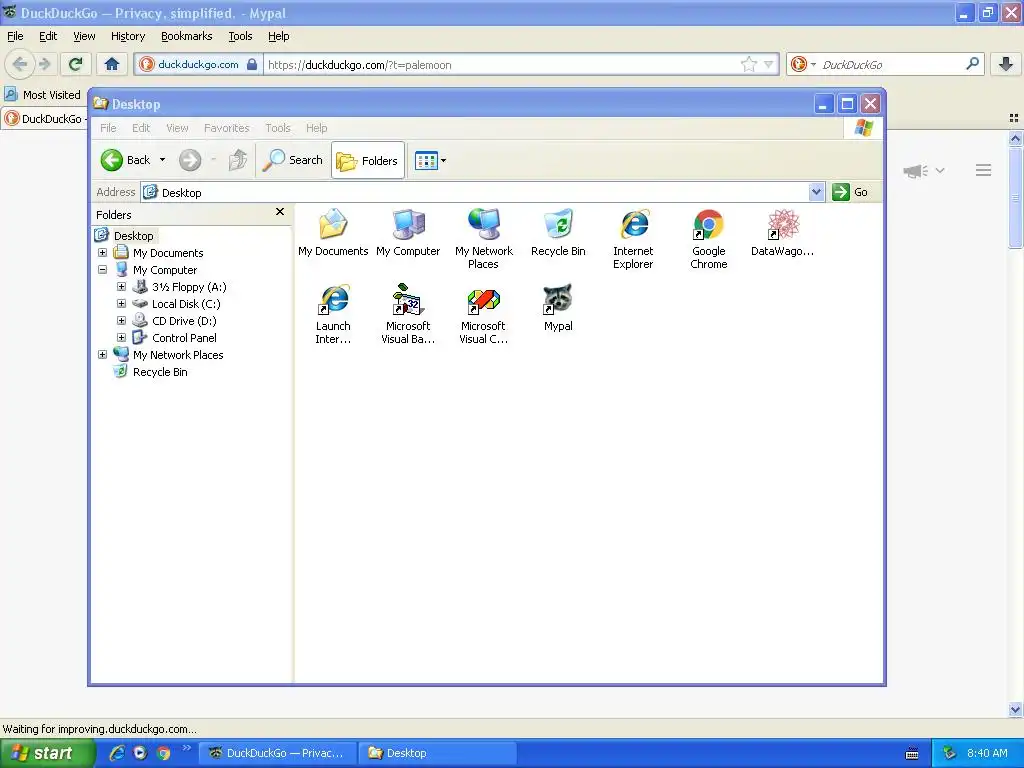This screenshot has width=1024, height=768.
Task: Select Microsoft Visual C++ shortcut icon
Action: 483,314
